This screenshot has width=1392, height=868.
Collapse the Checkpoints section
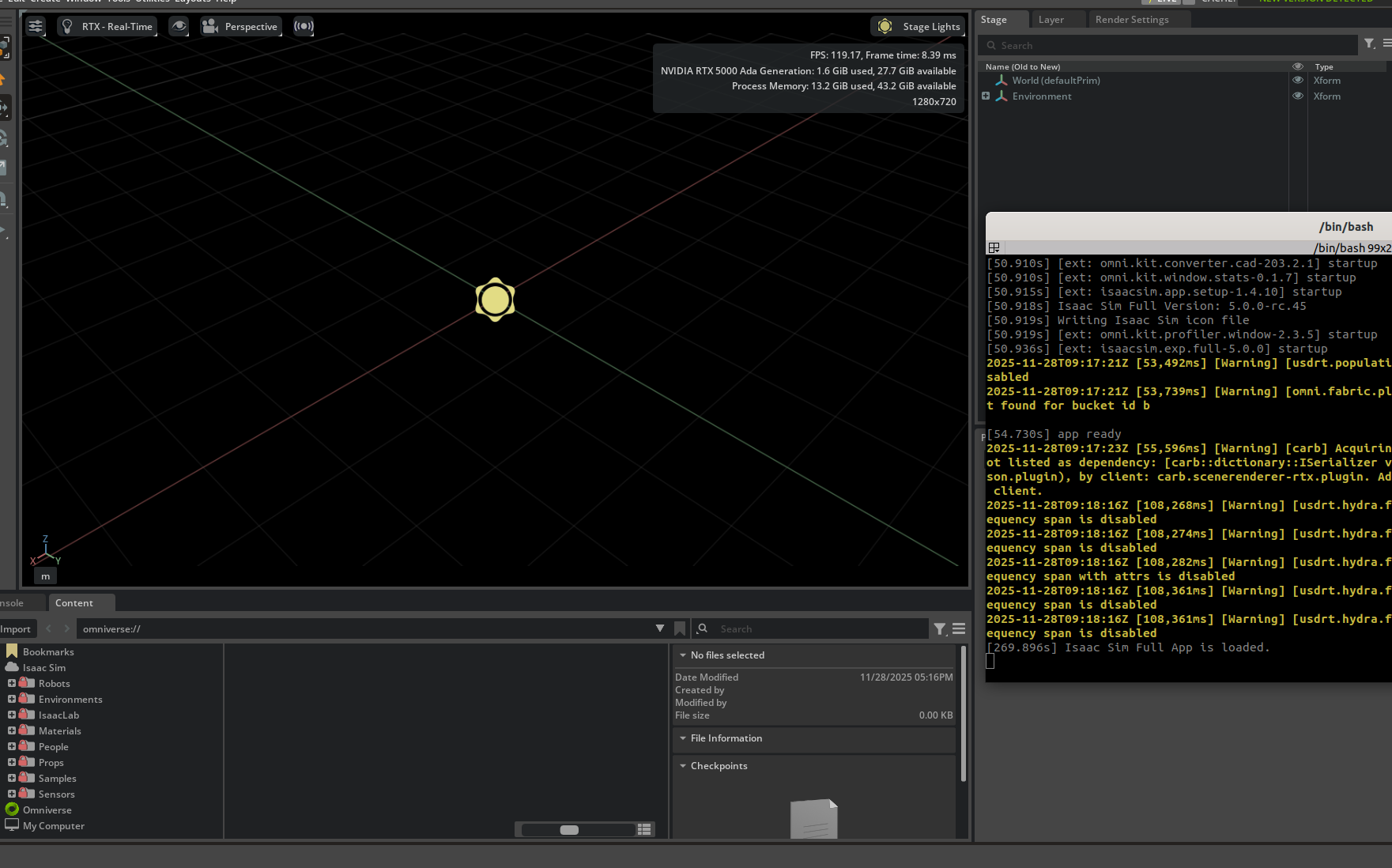tap(683, 766)
